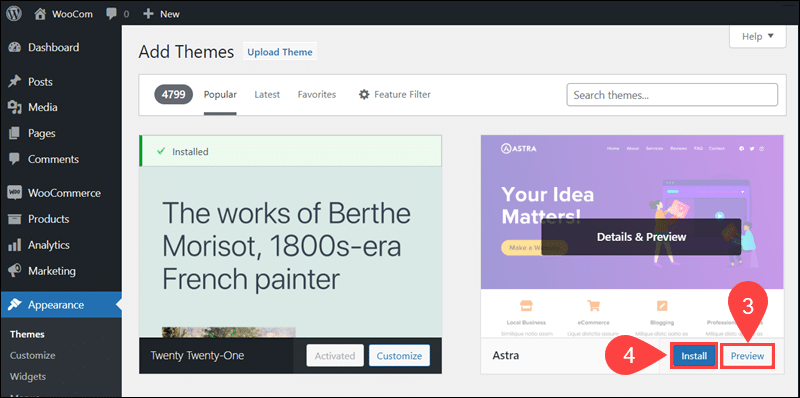Screen dimensions: 800x398
Task: Click Details & Preview on Astra
Action: coord(641,237)
